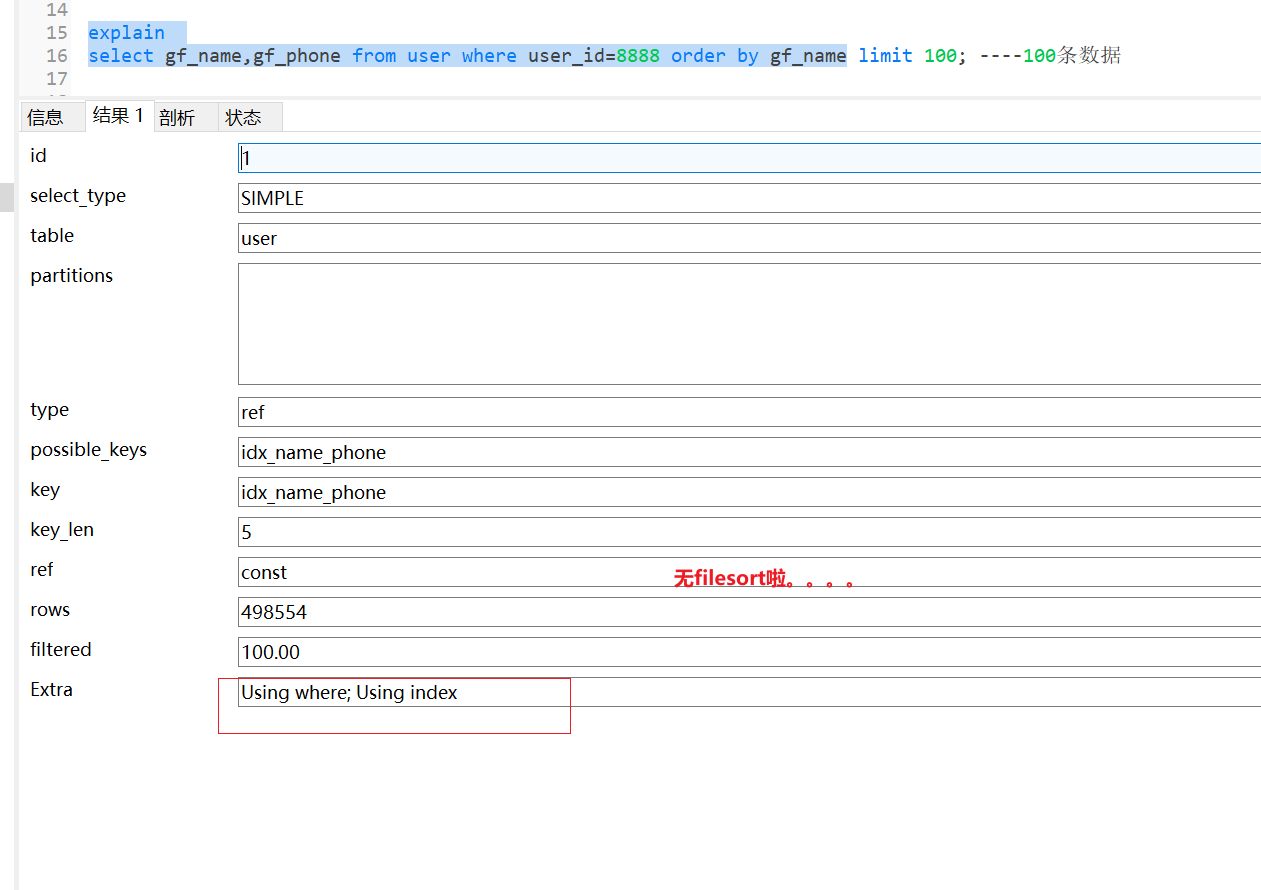This screenshot has width=1261, height=890.
Task: Click the possible_keys field value
Action: (x=749, y=452)
